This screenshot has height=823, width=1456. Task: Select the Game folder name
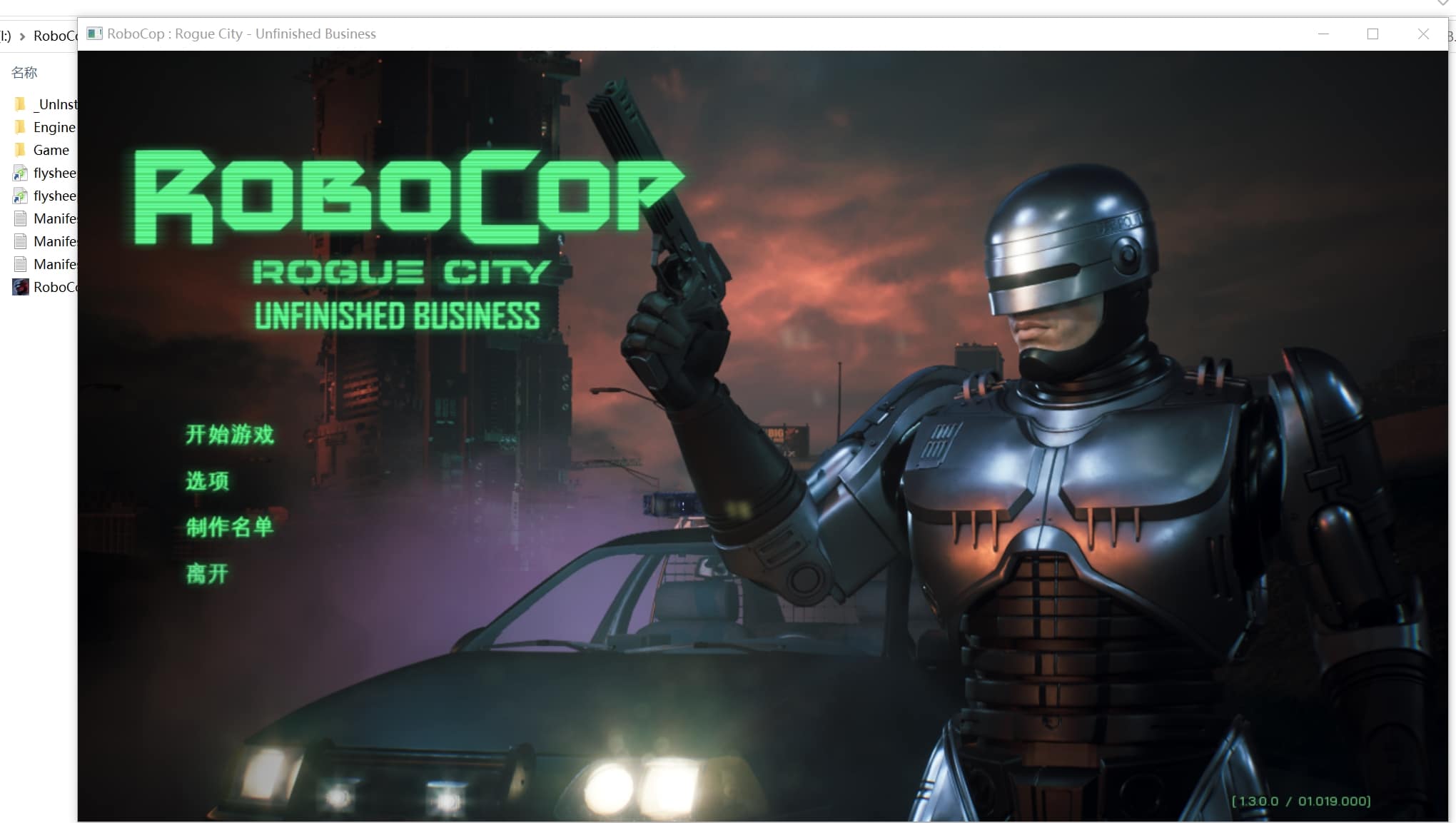(x=51, y=150)
